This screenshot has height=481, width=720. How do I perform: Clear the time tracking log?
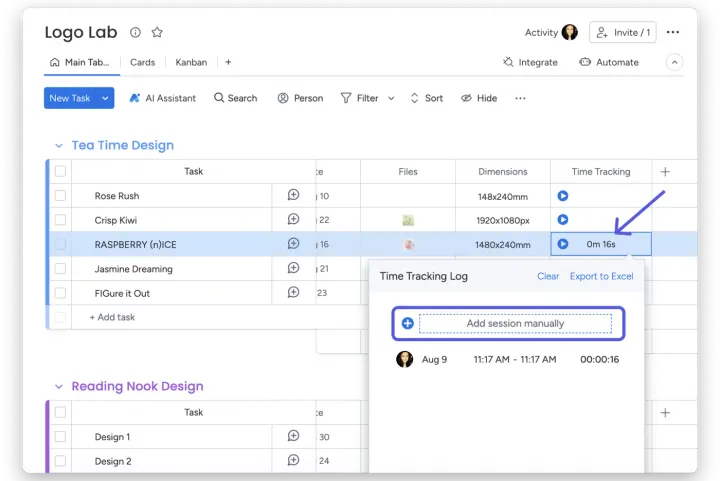548,276
